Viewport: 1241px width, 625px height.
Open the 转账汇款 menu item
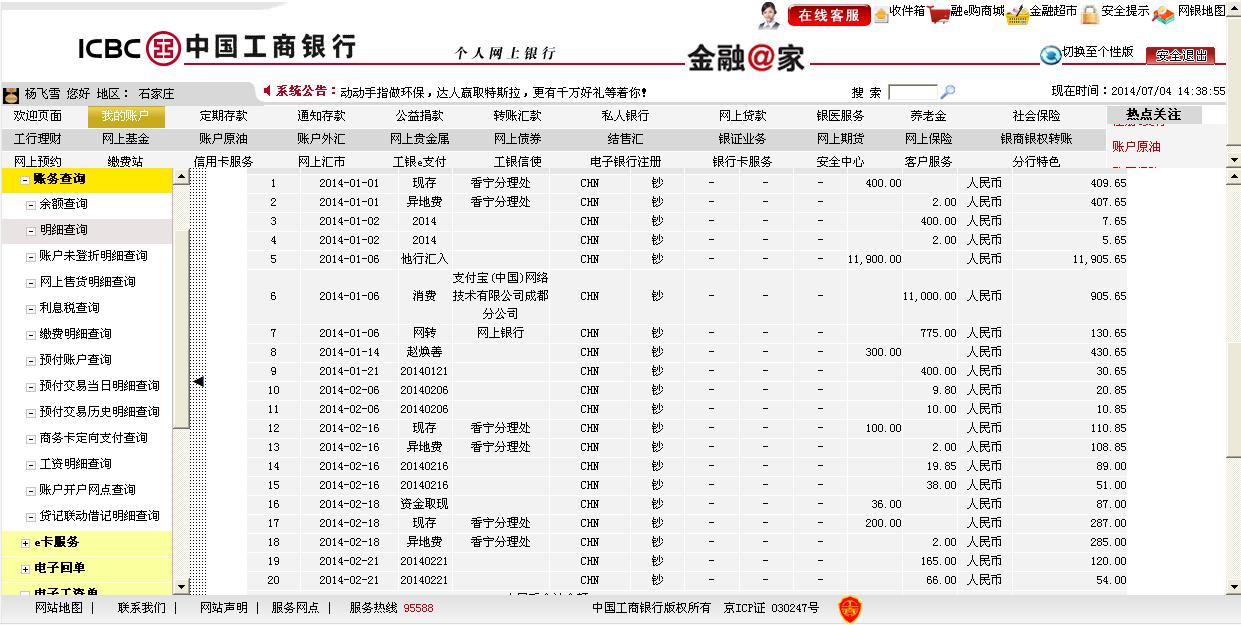[517, 116]
